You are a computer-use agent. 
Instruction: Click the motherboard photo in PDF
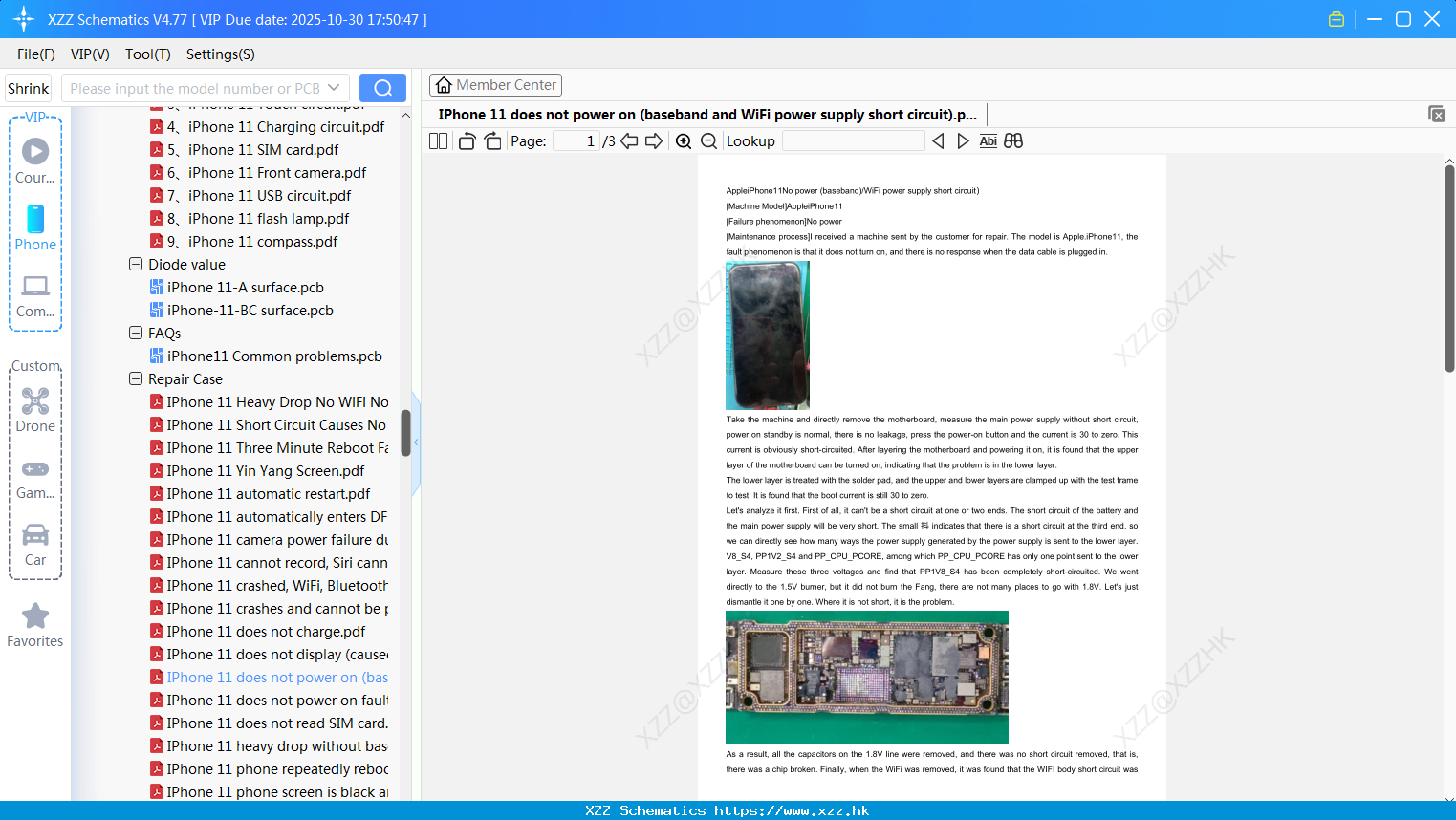coord(867,678)
